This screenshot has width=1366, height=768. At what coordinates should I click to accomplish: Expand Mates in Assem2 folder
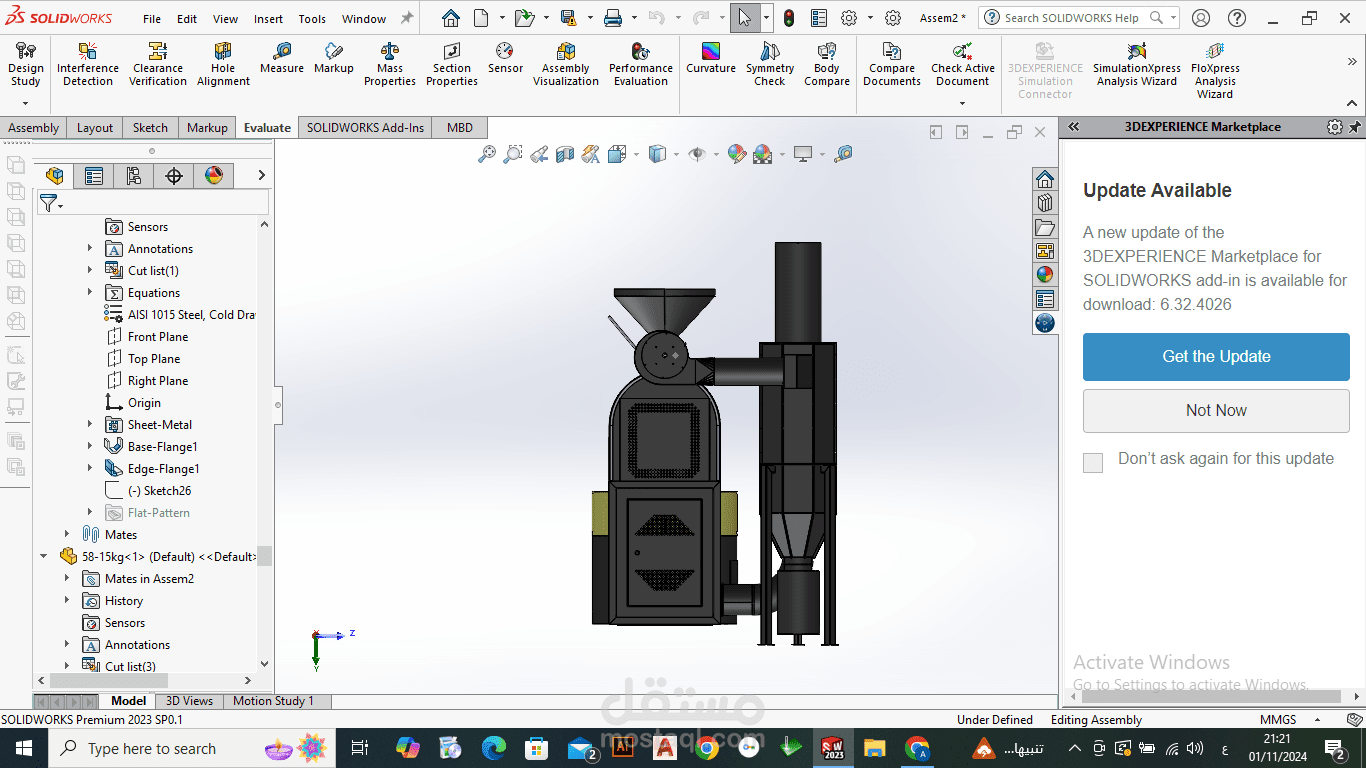pyautogui.click(x=68, y=578)
